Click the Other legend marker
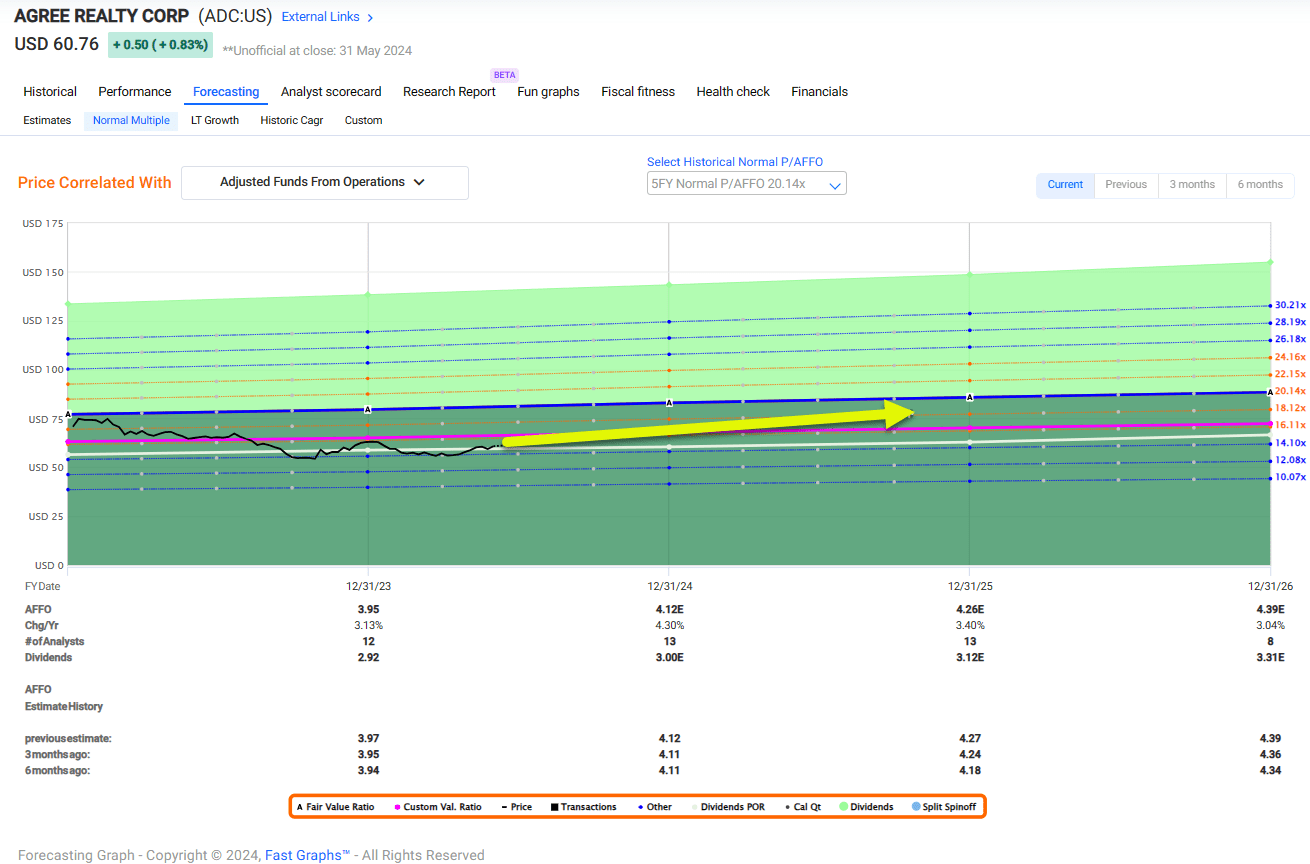This screenshot has height=864, width=1310. click(640, 807)
